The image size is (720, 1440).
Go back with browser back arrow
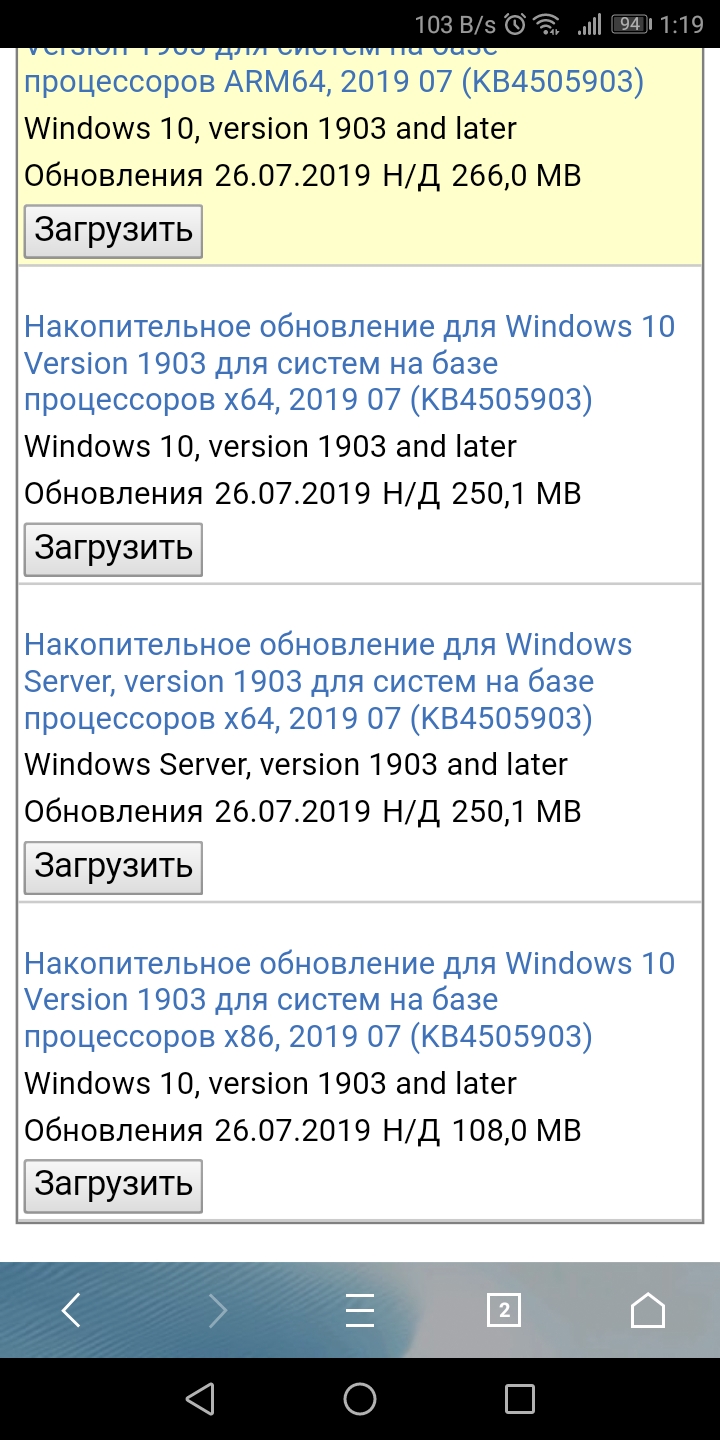click(71, 1310)
